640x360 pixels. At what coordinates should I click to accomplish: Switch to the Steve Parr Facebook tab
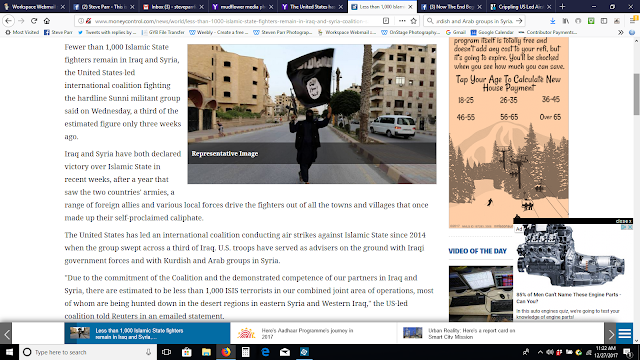coord(104,7)
